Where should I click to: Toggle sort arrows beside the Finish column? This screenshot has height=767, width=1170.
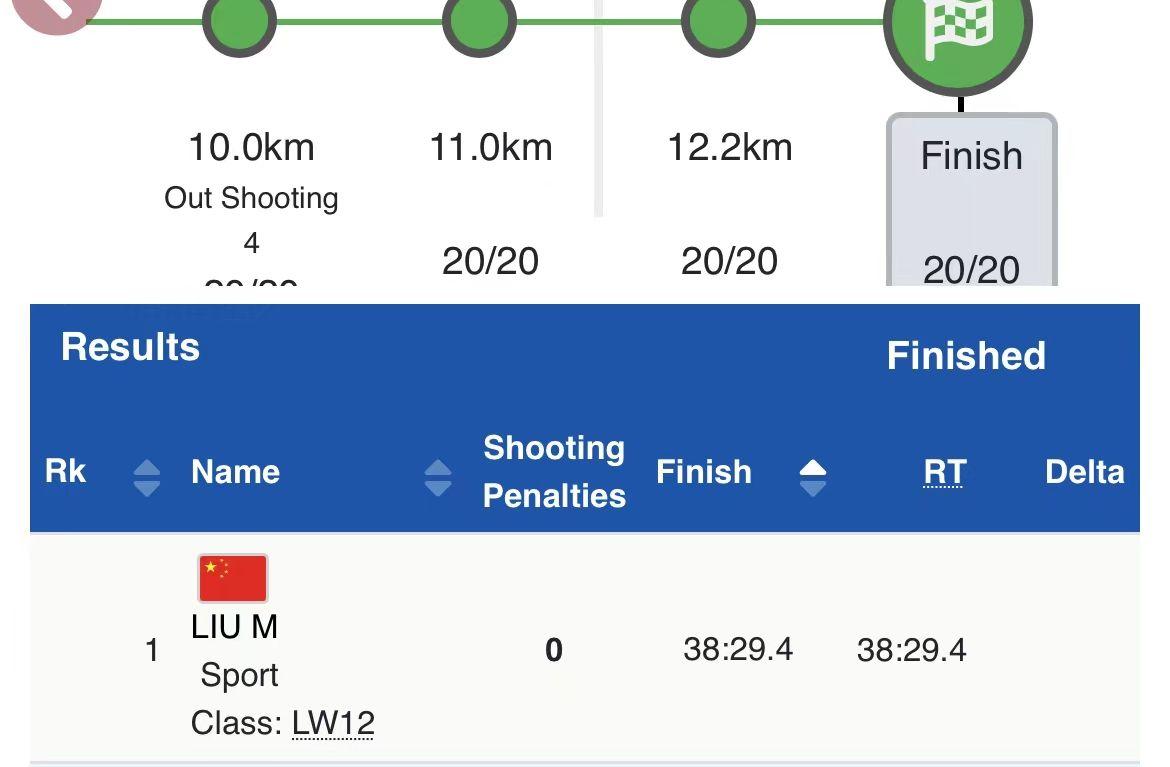coord(813,477)
